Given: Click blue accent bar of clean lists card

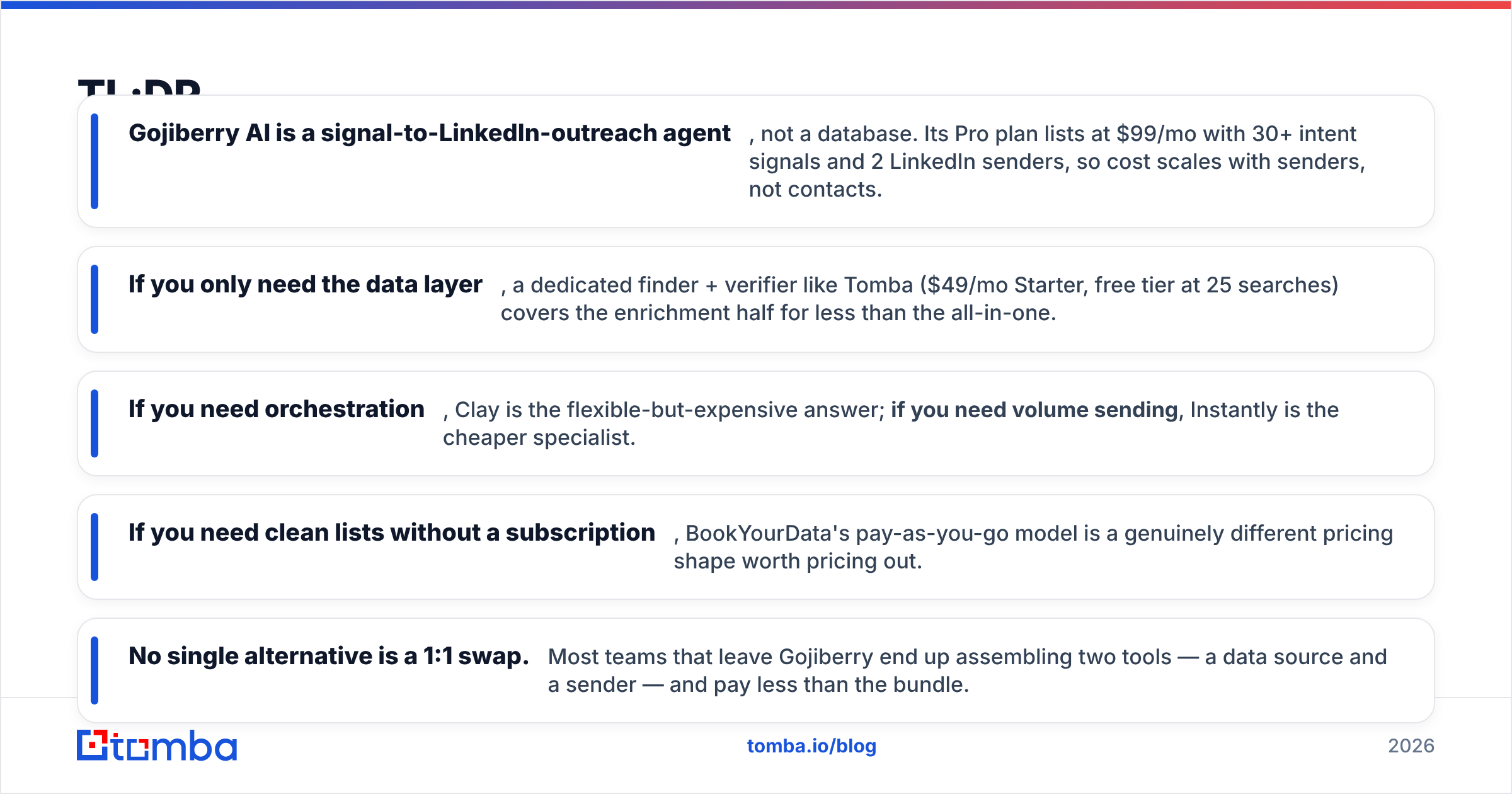Looking at the screenshot, I should click(94, 547).
